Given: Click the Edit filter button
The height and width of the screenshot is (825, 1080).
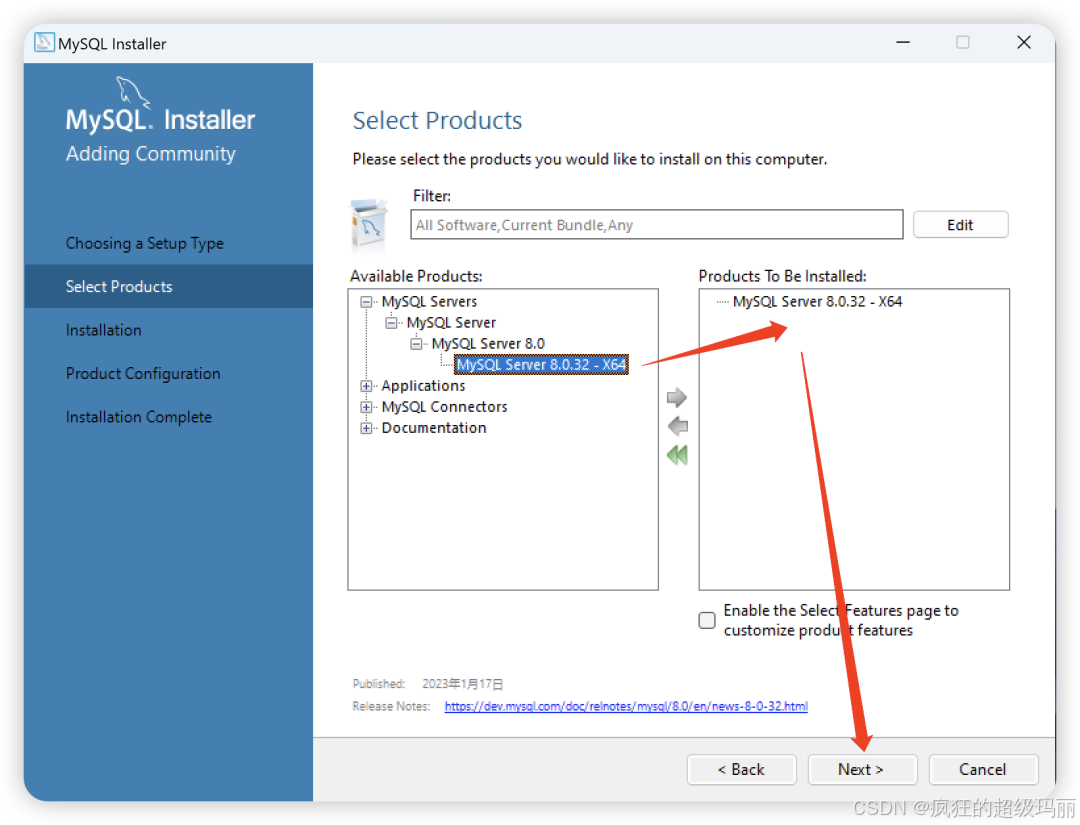Looking at the screenshot, I should (x=960, y=225).
